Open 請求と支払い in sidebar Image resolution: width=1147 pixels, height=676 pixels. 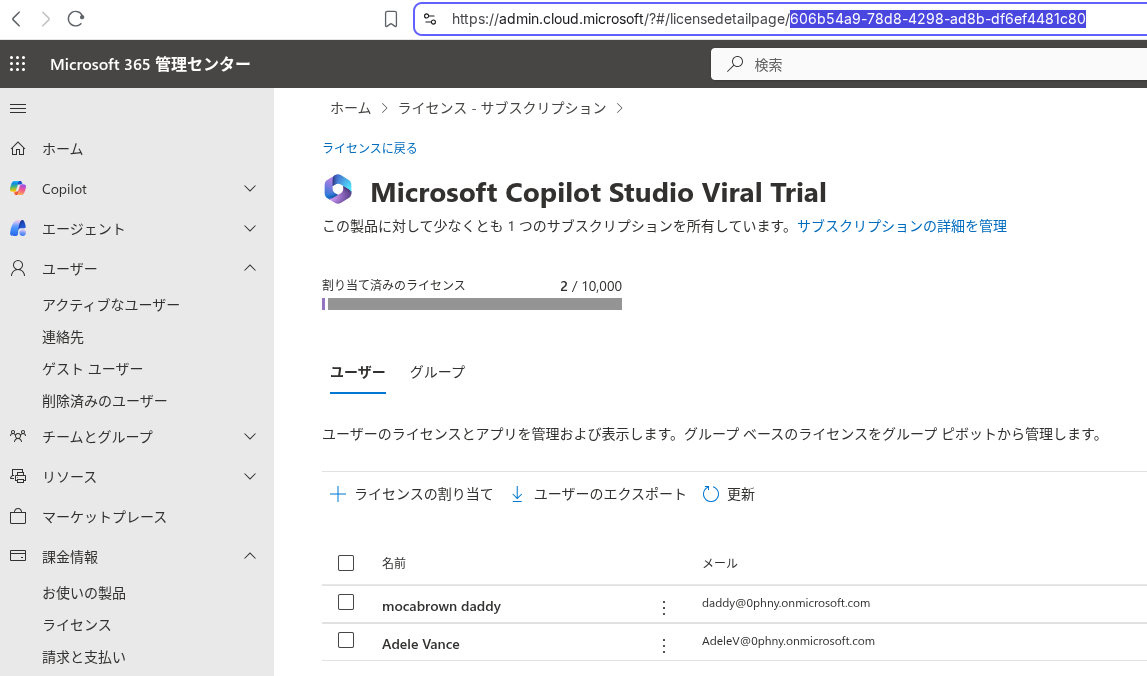pos(84,657)
